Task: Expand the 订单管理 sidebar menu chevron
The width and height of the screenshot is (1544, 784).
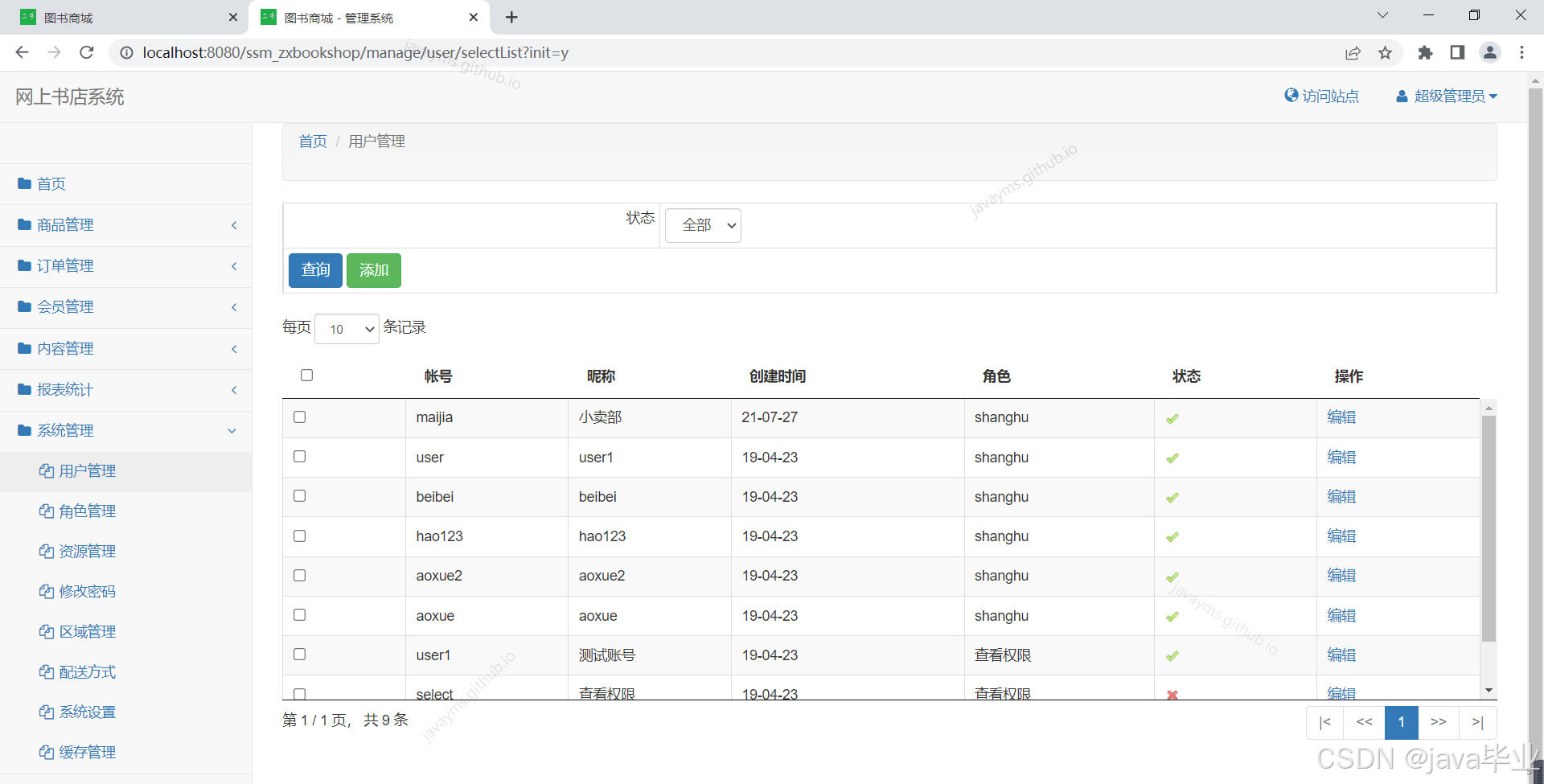Action: [x=234, y=266]
